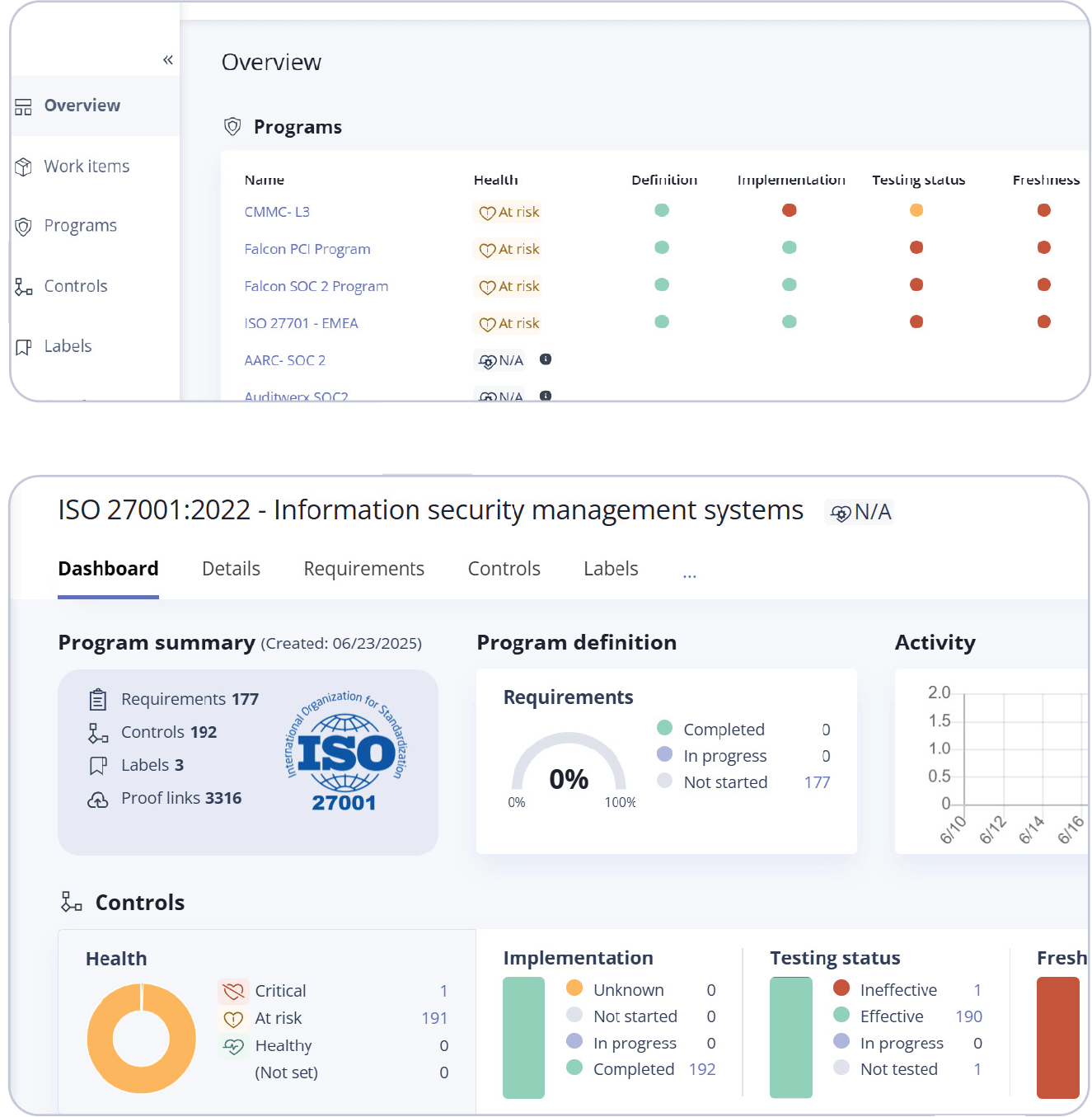Click the Work items cube icon
The height and width of the screenshot is (1117, 1092).
23,167
